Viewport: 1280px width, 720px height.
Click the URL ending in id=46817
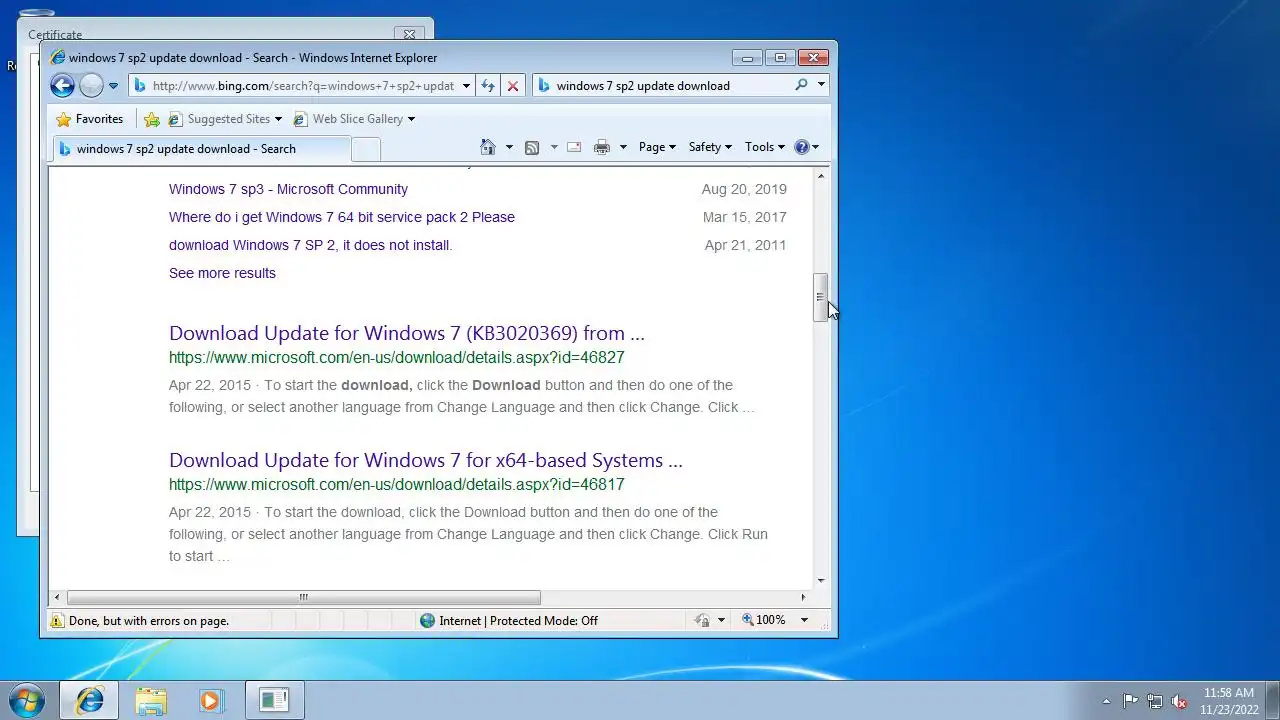pyautogui.click(x=396, y=484)
